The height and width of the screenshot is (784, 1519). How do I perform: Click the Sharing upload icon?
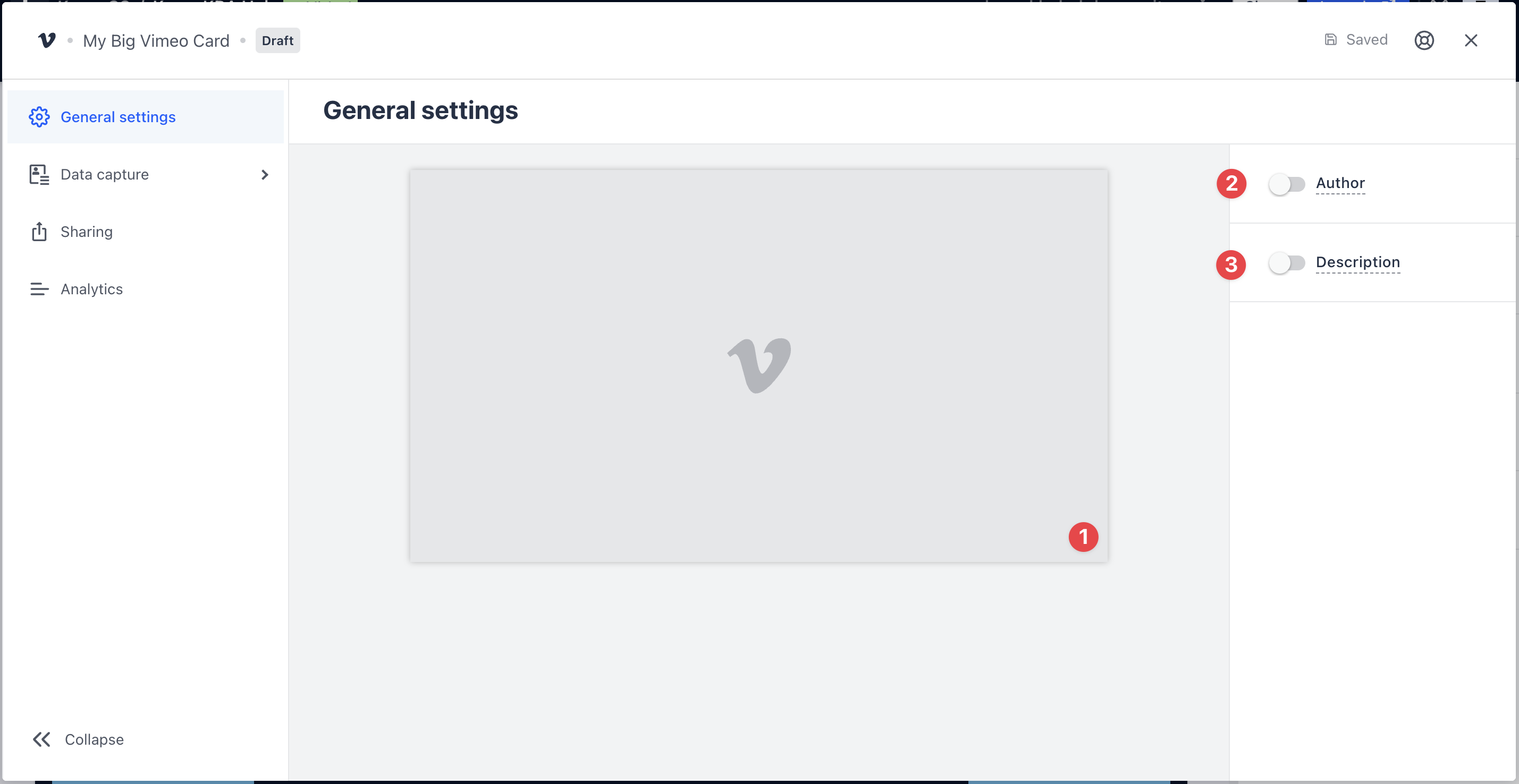tap(39, 232)
